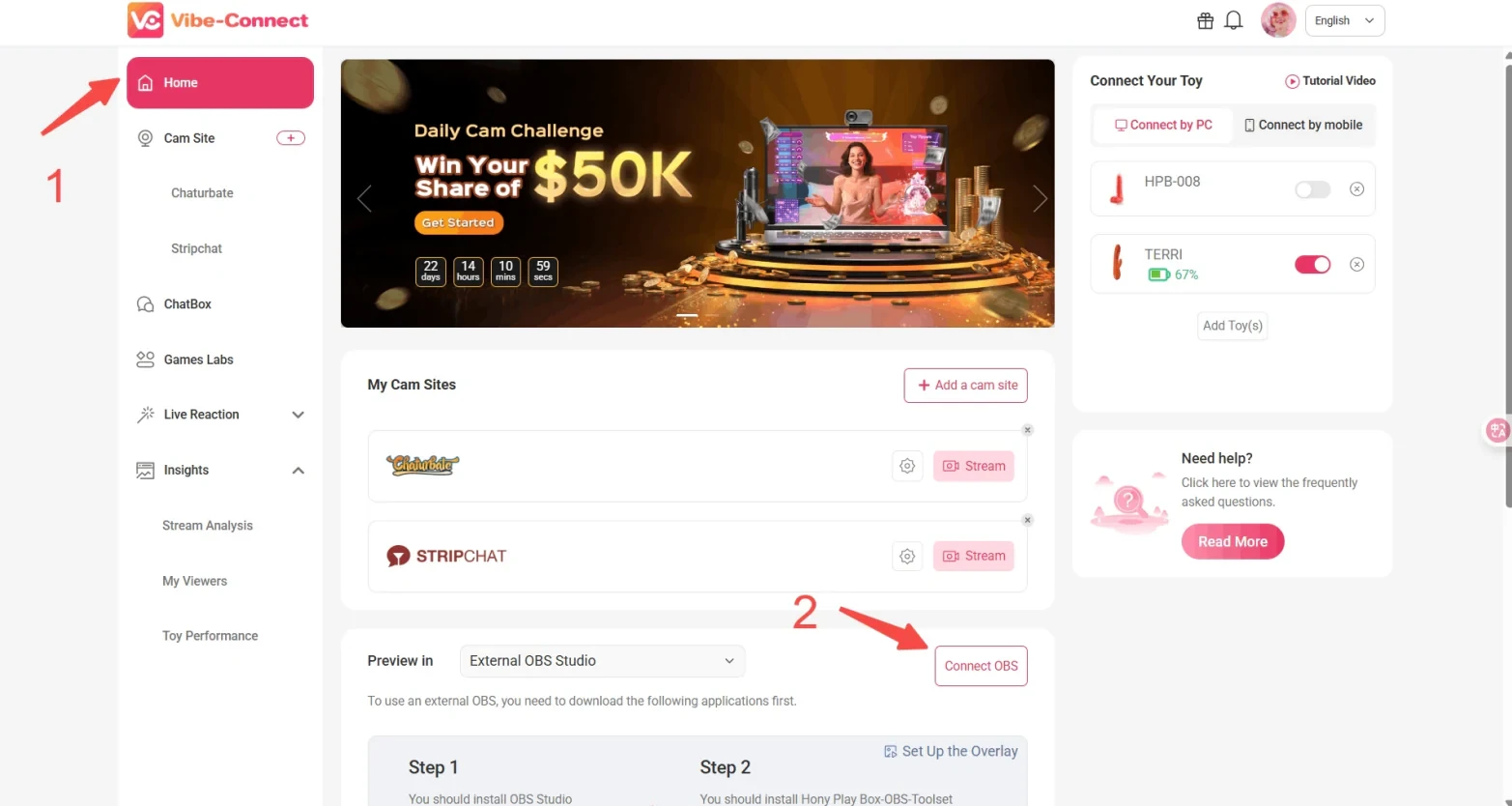The width and height of the screenshot is (1512, 806).
Task: Click the Add a cam site button
Action: [x=966, y=385]
